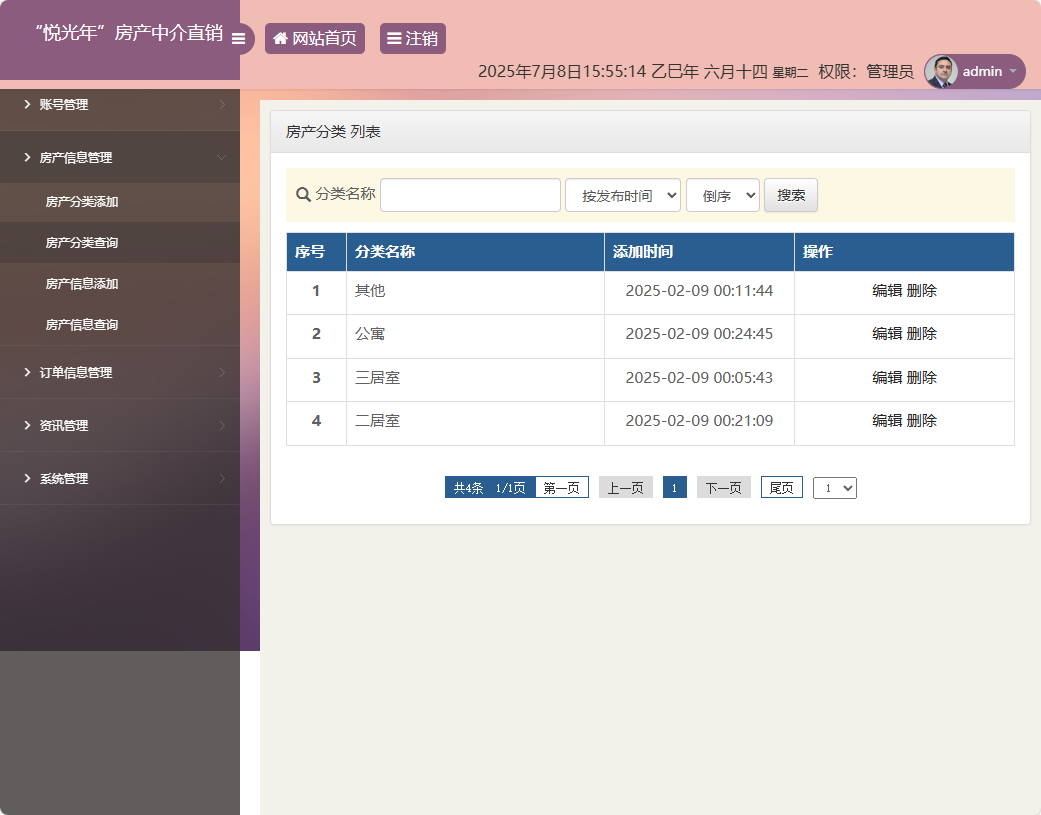Click the home icon on 网站首页 button
This screenshot has width=1041, height=815.
pos(279,38)
